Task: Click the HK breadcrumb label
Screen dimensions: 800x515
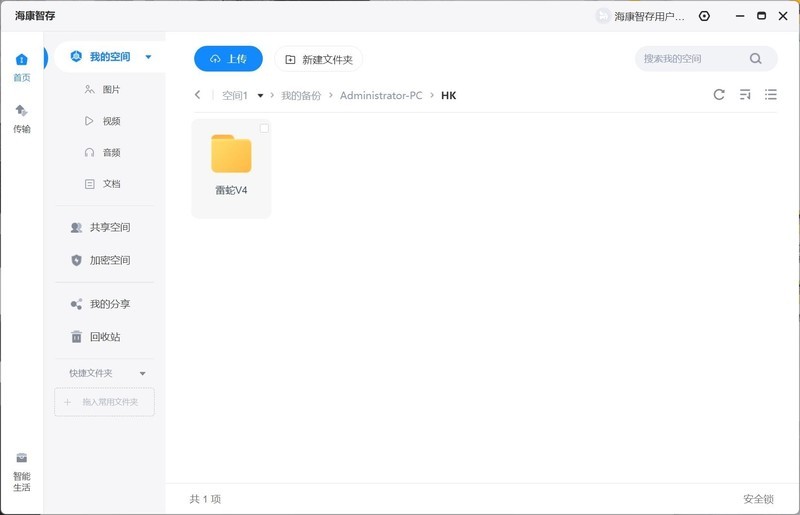Action: 448,95
